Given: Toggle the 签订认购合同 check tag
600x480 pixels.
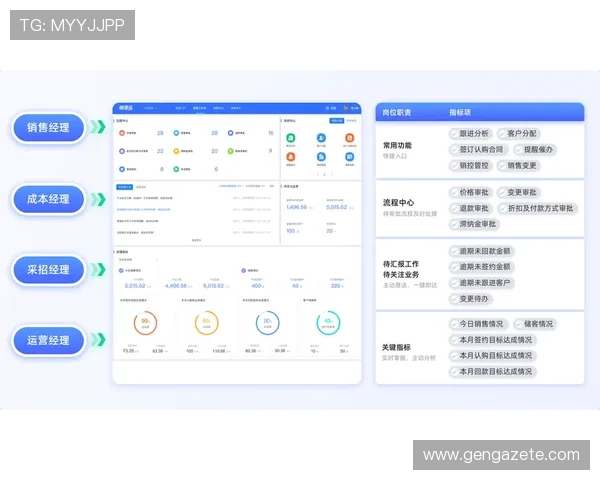Looking at the screenshot, I should click(x=478, y=150).
